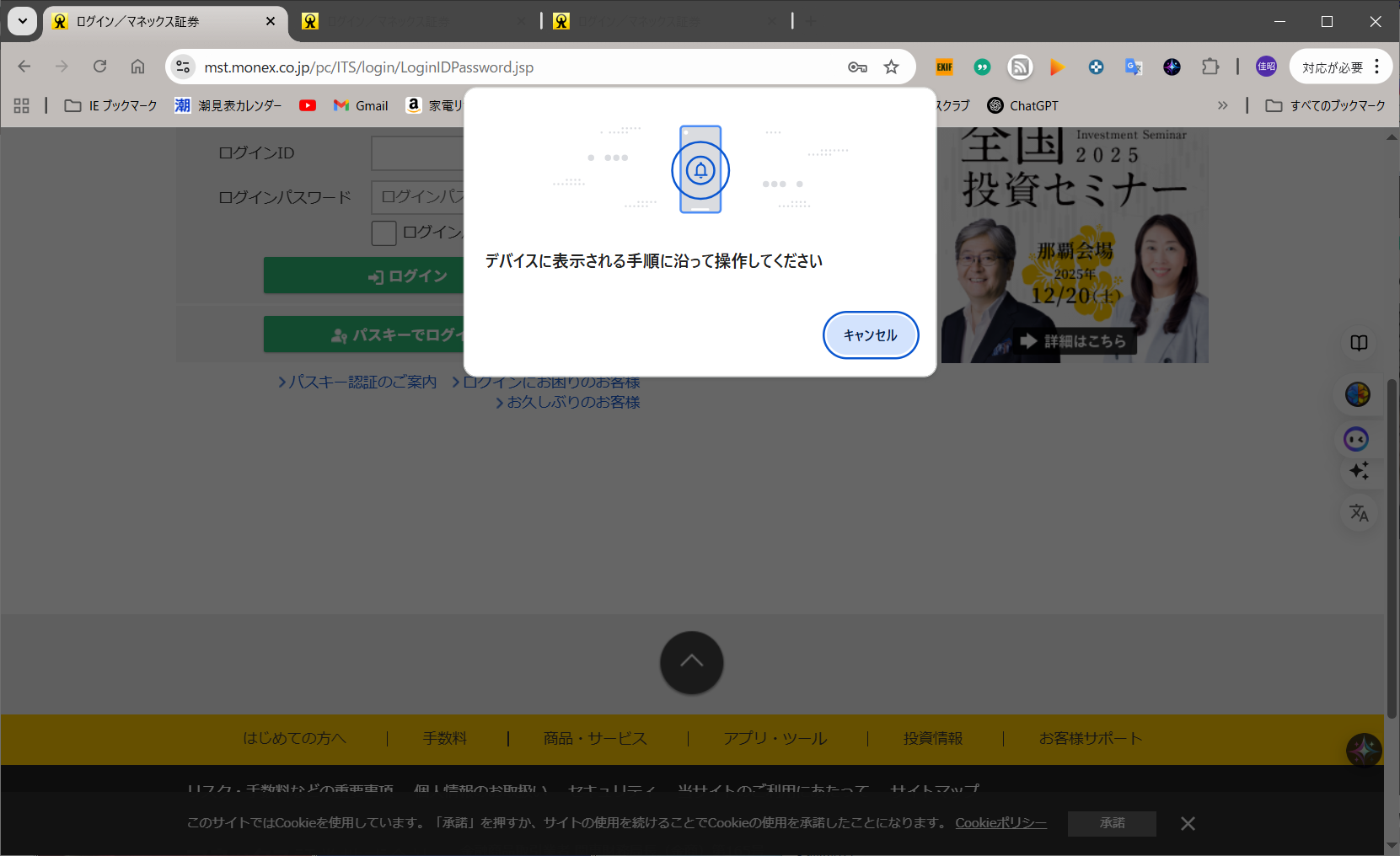
Task: Open the Google Translate extension icon
Action: click(x=1134, y=67)
